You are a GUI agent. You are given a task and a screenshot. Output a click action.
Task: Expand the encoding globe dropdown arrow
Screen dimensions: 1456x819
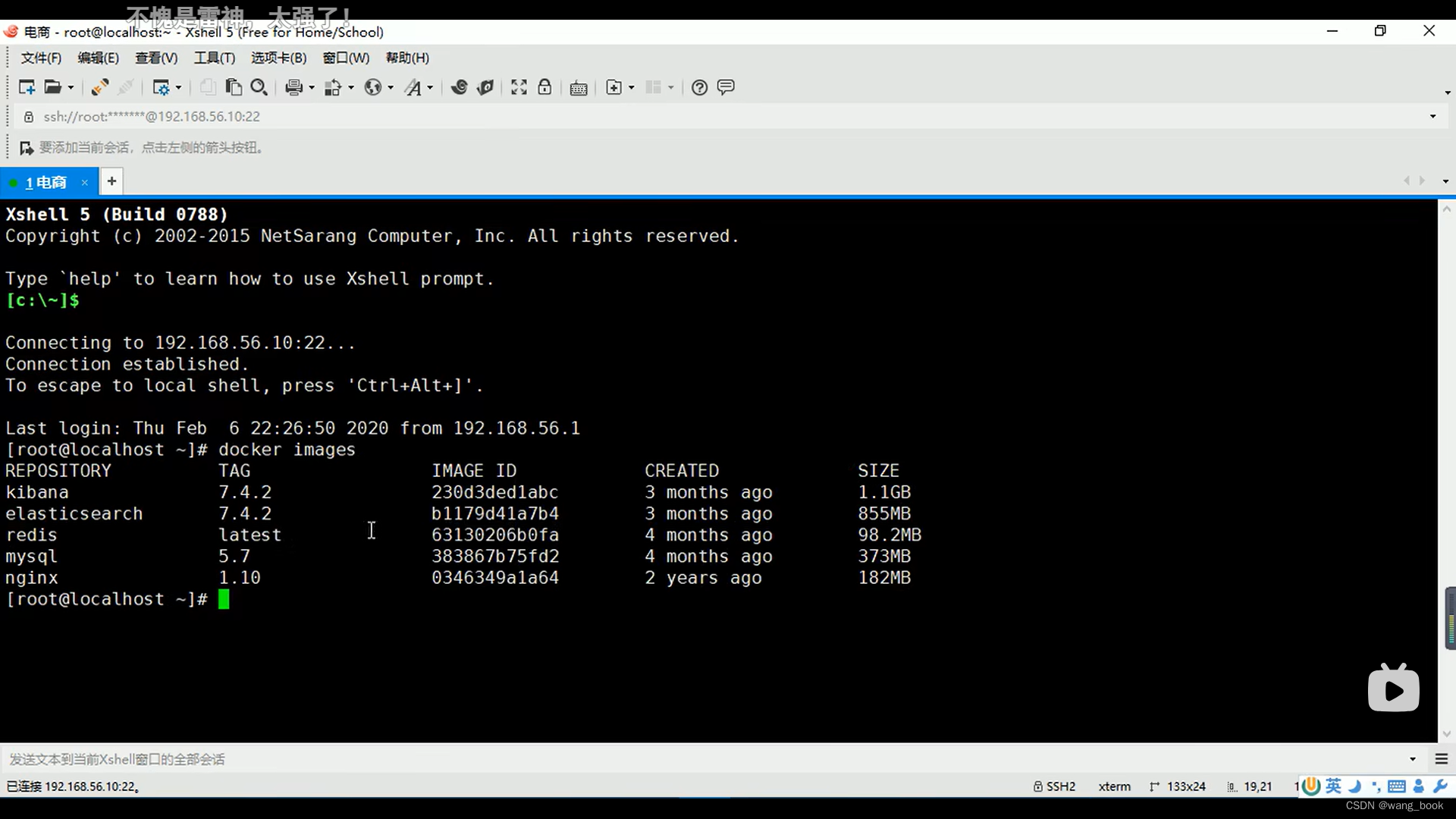click(x=391, y=88)
